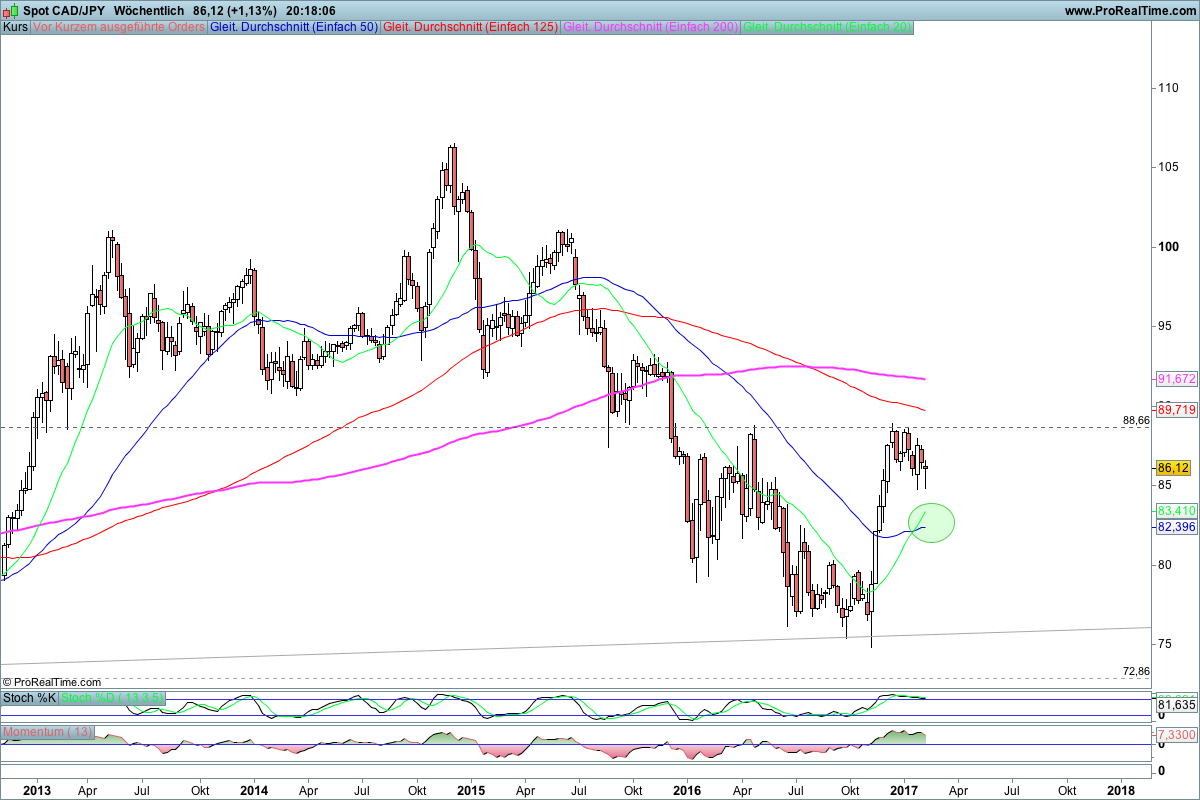The width and height of the screenshot is (1200, 800).
Task: Click the Spot CAD/JPY instrument title
Action: tap(65, 10)
